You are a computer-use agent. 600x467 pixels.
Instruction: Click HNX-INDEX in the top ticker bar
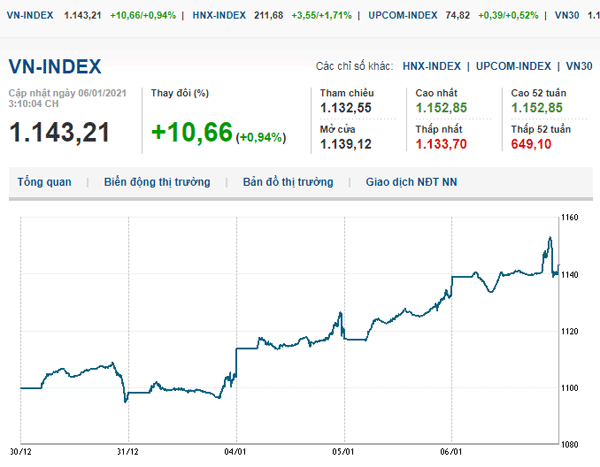(217, 16)
